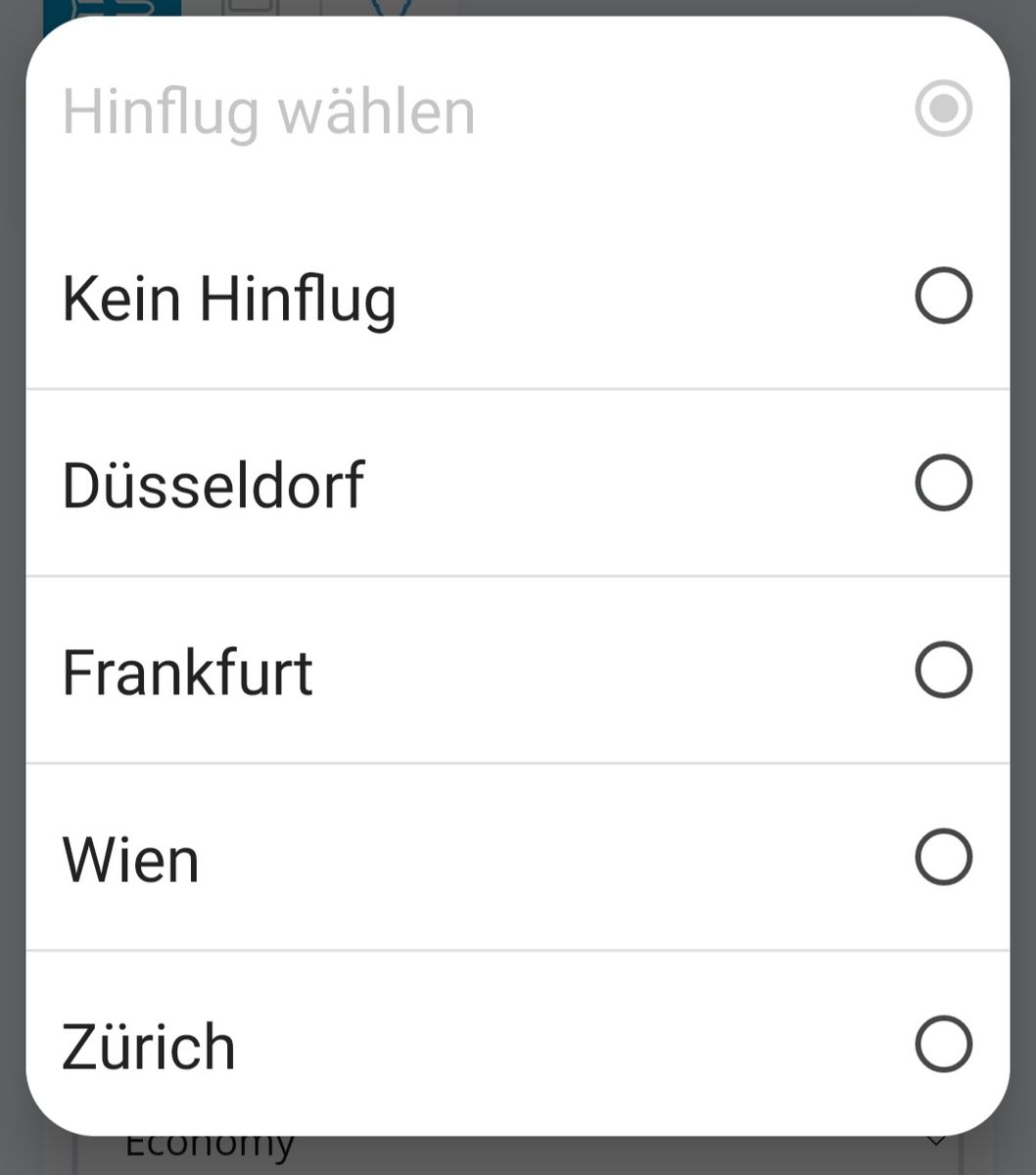
Task: Select the Kein Hinflug radio button
Action: [943, 296]
